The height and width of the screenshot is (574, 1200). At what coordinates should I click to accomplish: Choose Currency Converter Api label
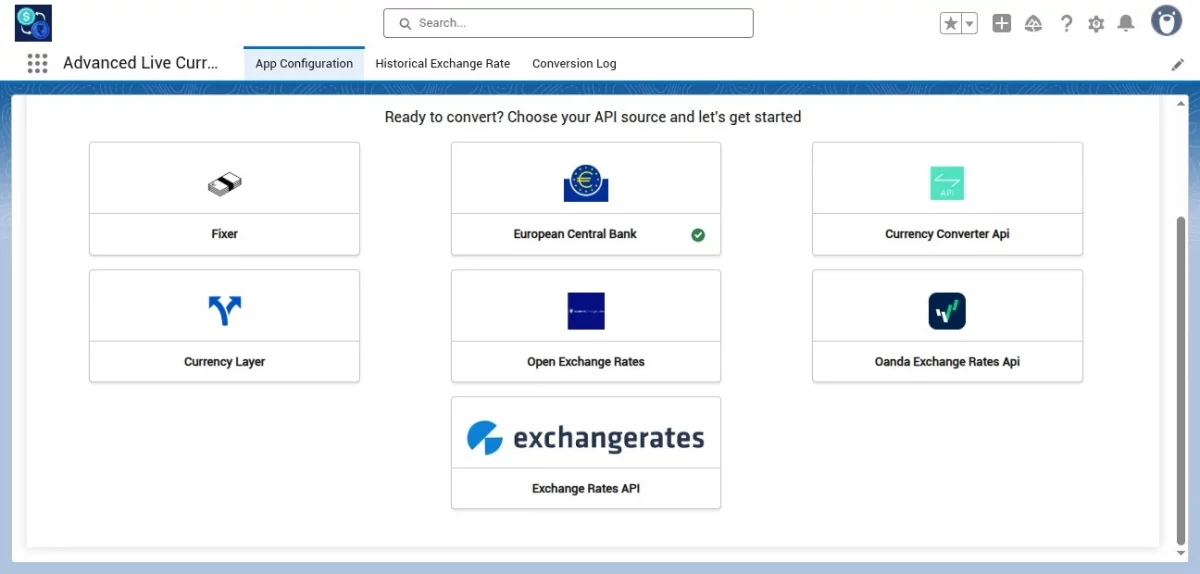pos(947,234)
